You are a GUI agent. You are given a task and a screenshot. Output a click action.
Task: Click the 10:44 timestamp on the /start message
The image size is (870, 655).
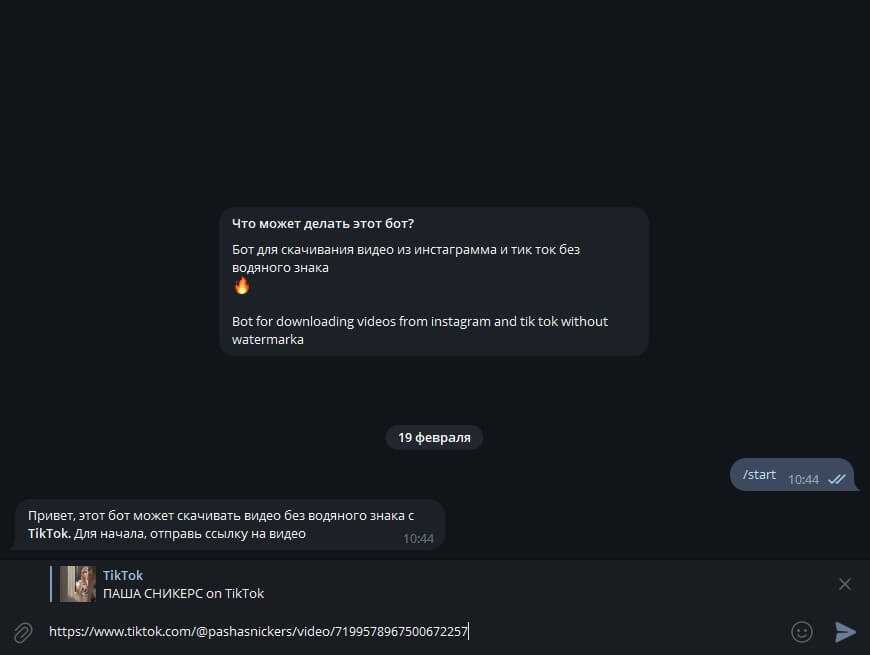[803, 479]
